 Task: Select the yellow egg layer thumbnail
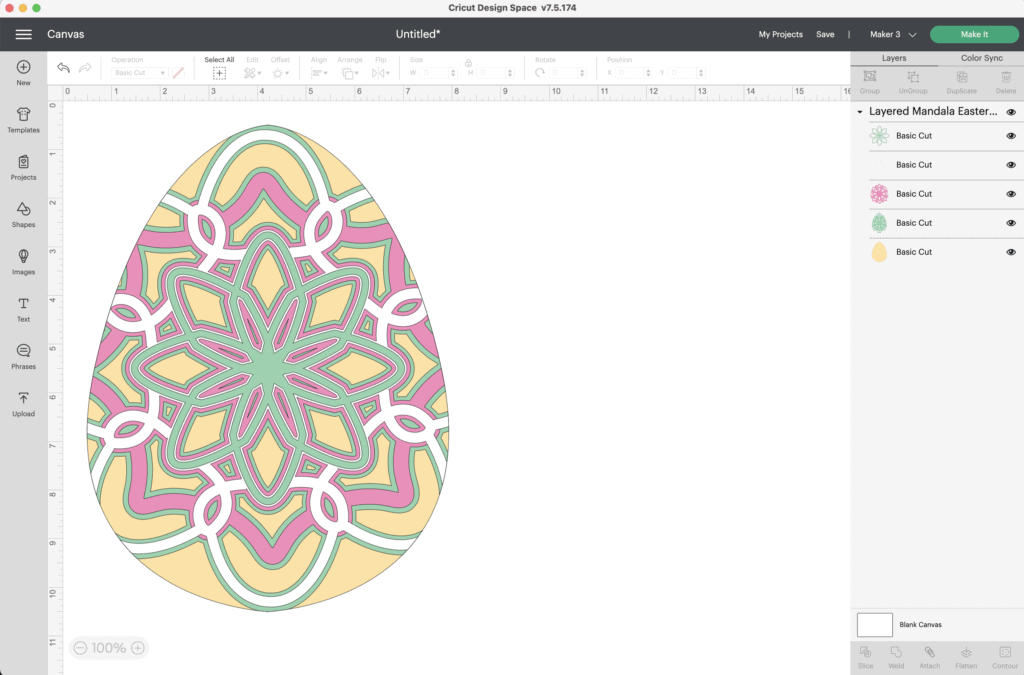pos(879,252)
